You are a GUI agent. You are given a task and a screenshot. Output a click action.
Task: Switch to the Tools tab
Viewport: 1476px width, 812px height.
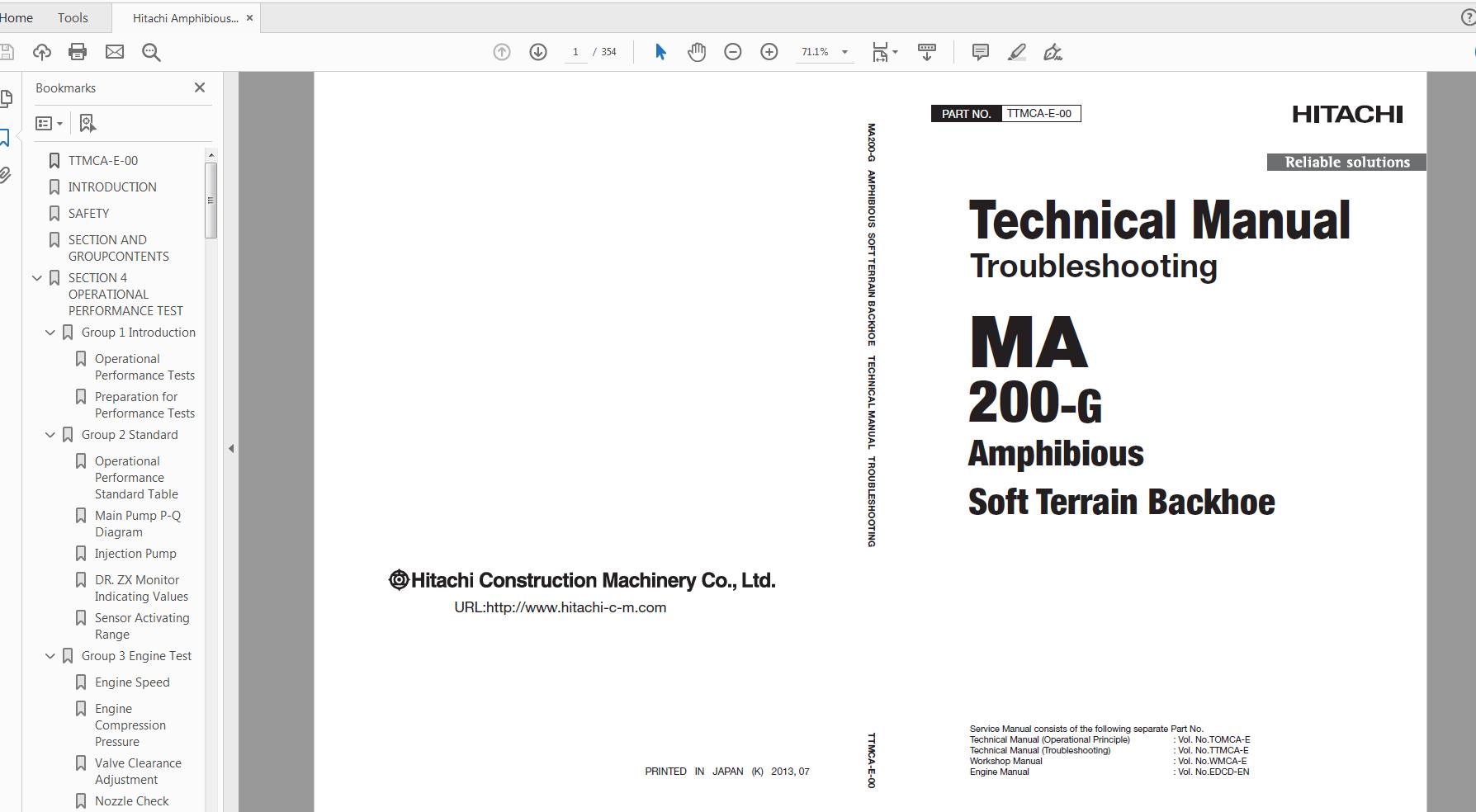[x=73, y=17]
